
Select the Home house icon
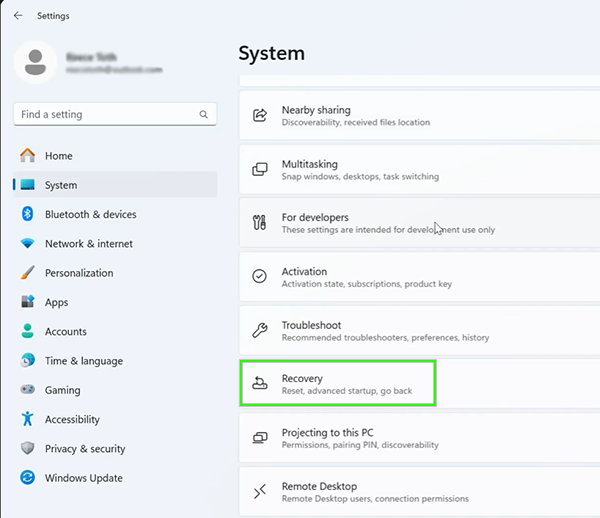[x=28, y=155]
